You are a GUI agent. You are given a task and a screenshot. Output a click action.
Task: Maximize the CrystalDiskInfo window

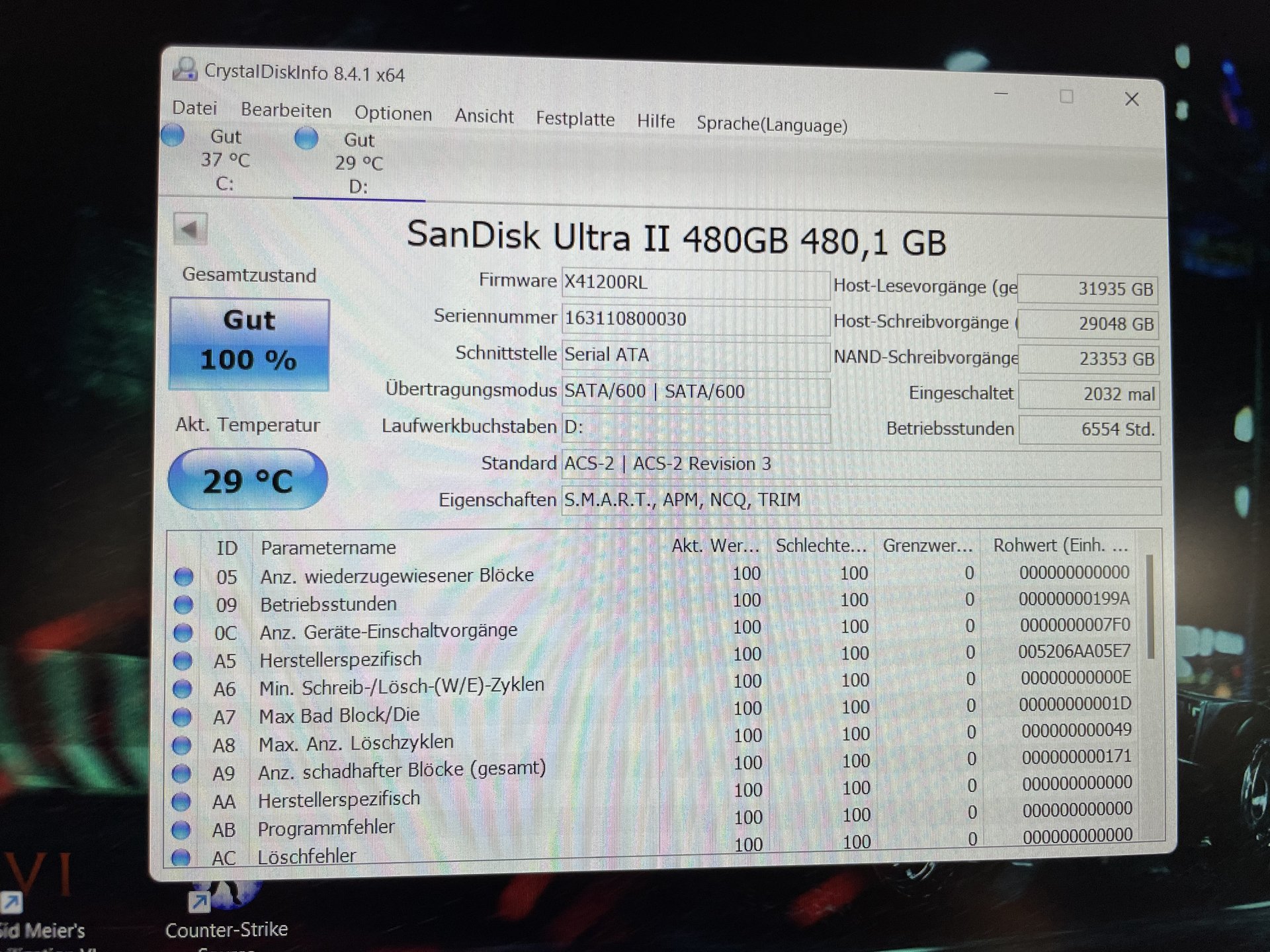point(1066,97)
